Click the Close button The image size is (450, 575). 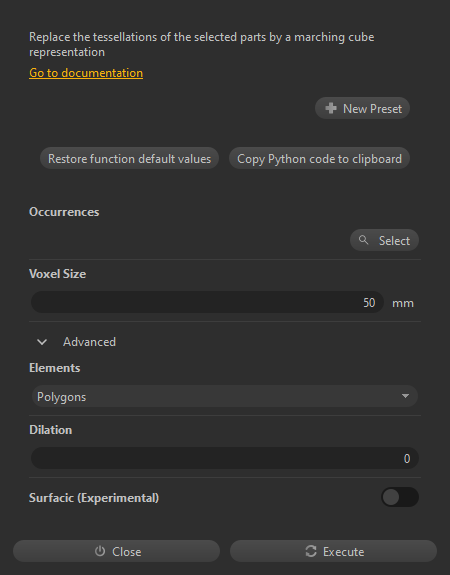116,551
